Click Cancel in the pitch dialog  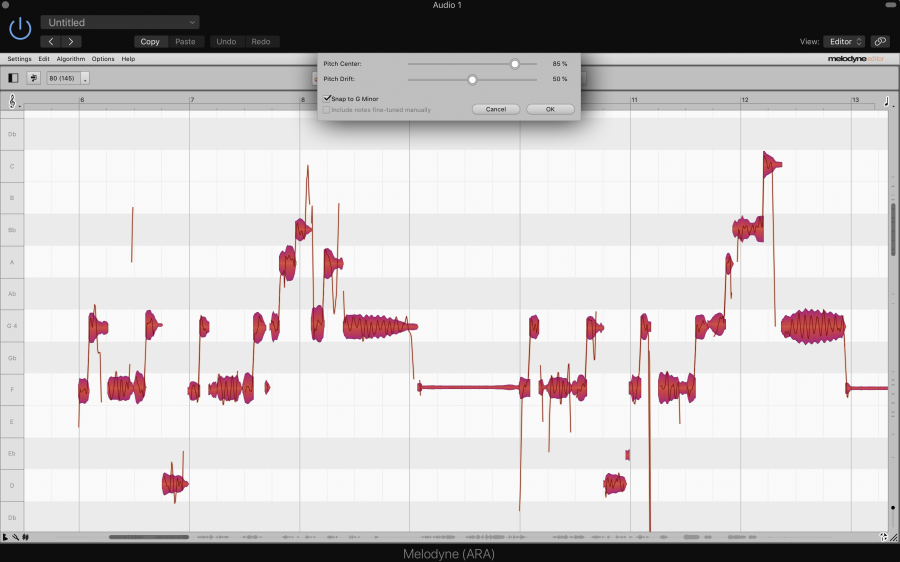point(496,109)
